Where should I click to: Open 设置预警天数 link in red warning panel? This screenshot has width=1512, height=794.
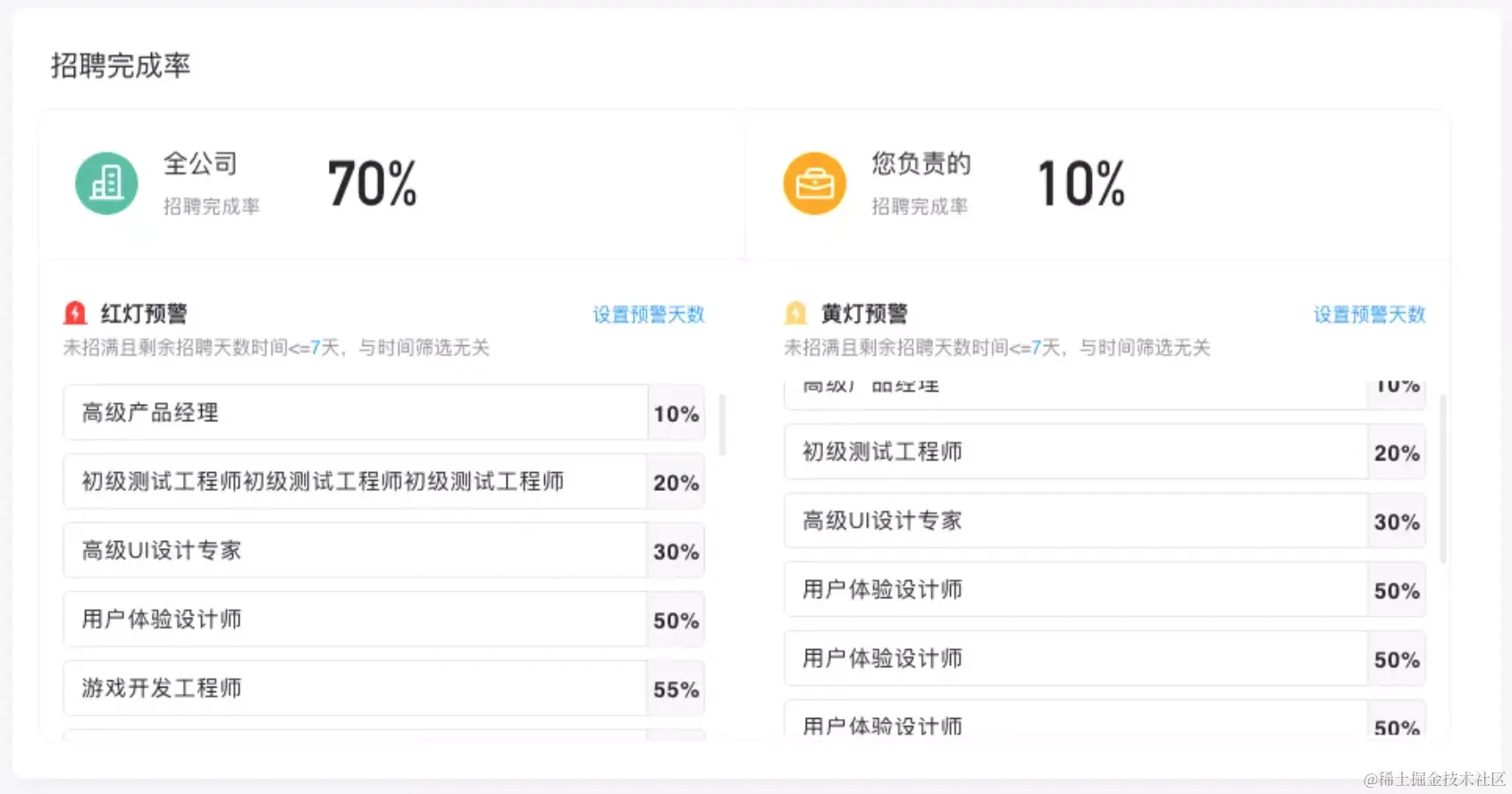pyautogui.click(x=649, y=315)
